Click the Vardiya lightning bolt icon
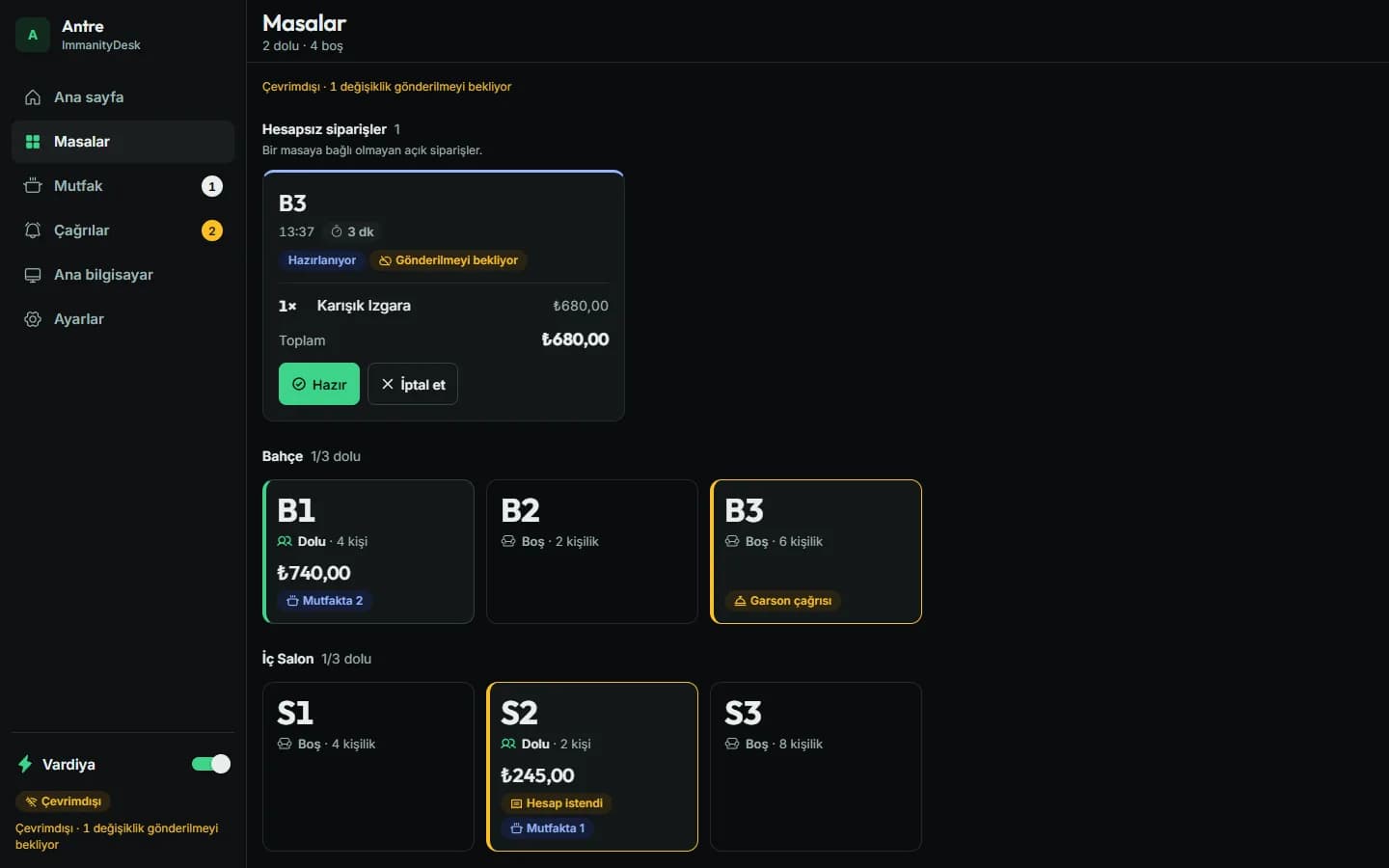Viewport: 1389px width, 868px height. click(x=25, y=764)
